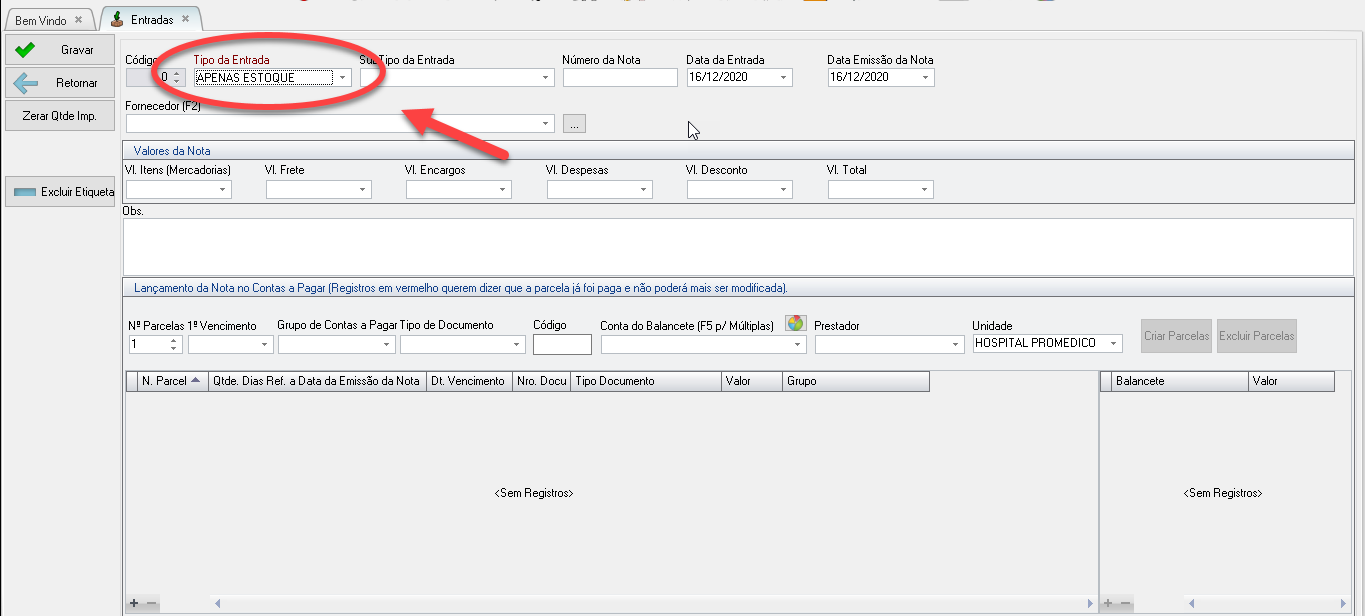Image resolution: width=1365 pixels, height=616 pixels.
Task: Click the Zerar Qtde Imp. button
Action: coord(60,116)
